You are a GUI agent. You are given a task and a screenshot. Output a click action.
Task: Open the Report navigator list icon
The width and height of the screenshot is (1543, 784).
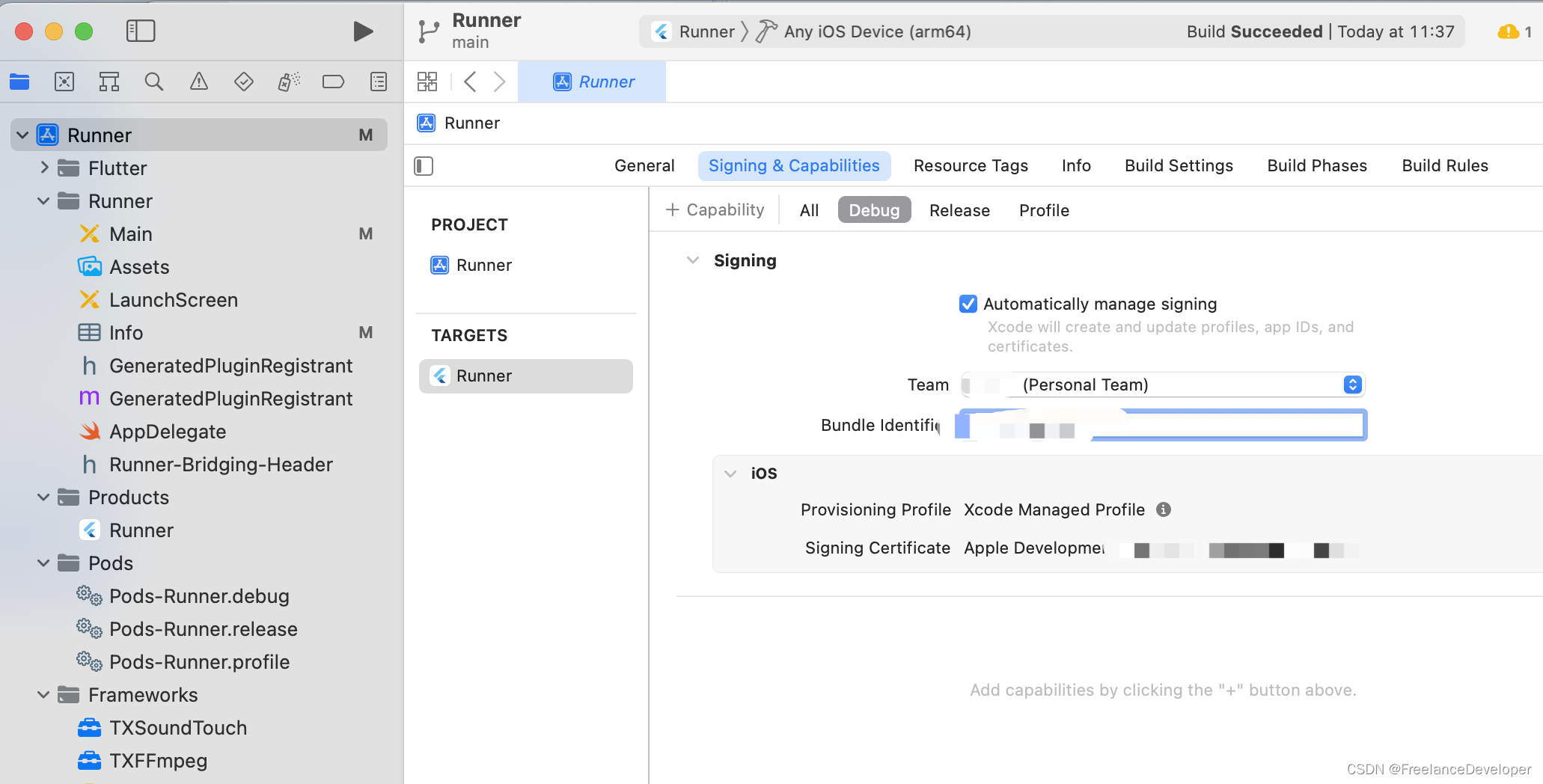(x=379, y=82)
